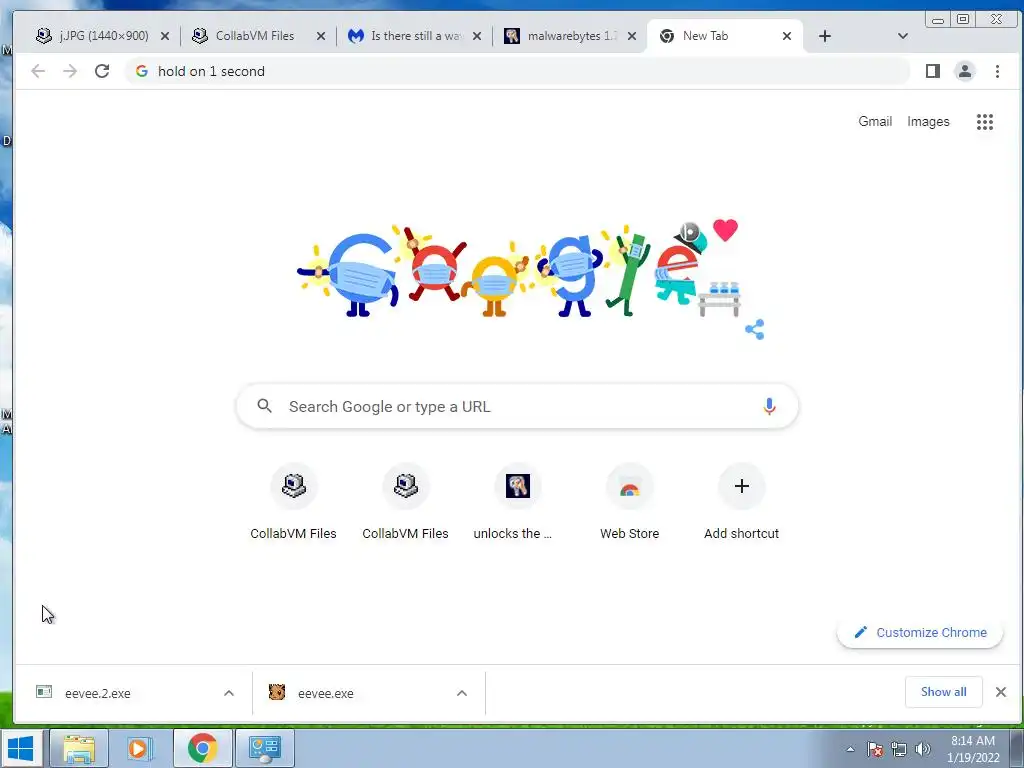Close the CollabVM Files tab
The height and width of the screenshot is (768, 1024).
[321, 36]
